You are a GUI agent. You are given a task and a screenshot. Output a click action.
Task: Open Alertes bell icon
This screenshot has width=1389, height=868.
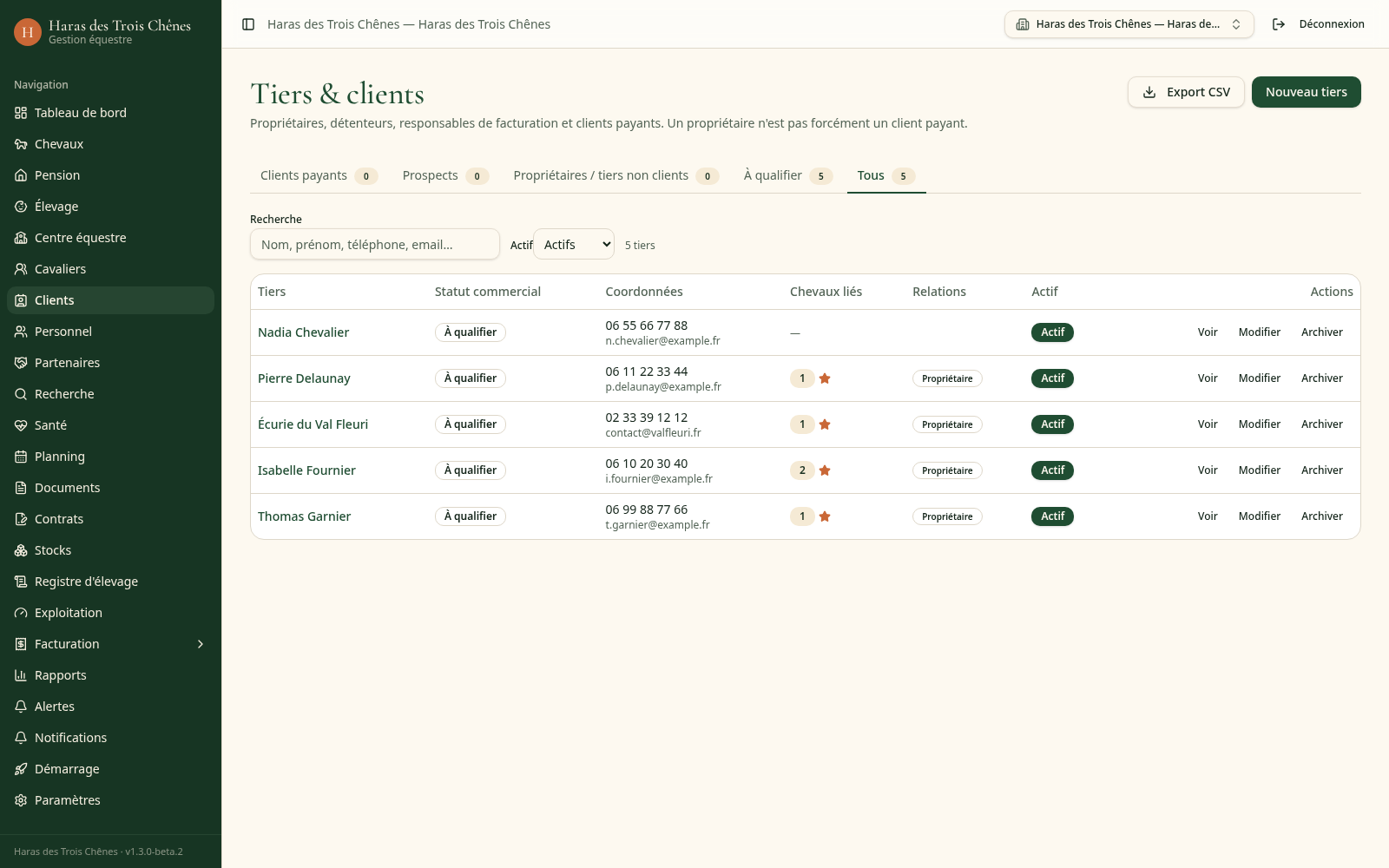[x=21, y=707]
